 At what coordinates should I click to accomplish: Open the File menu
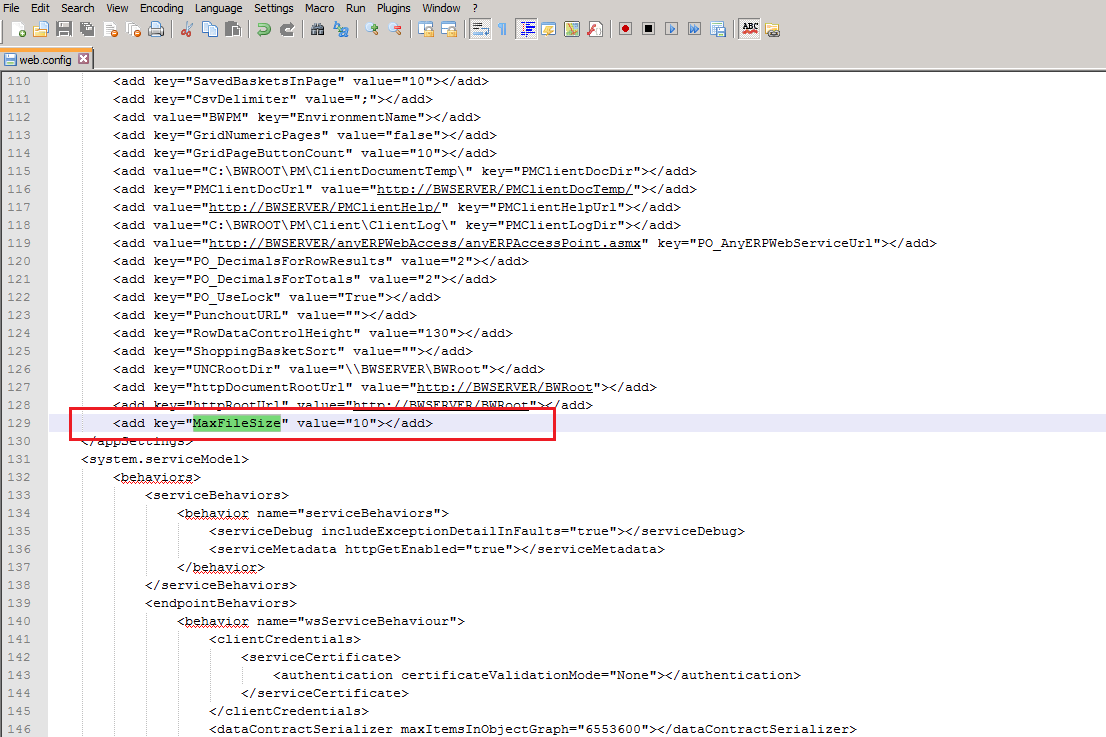pyautogui.click(x=11, y=8)
